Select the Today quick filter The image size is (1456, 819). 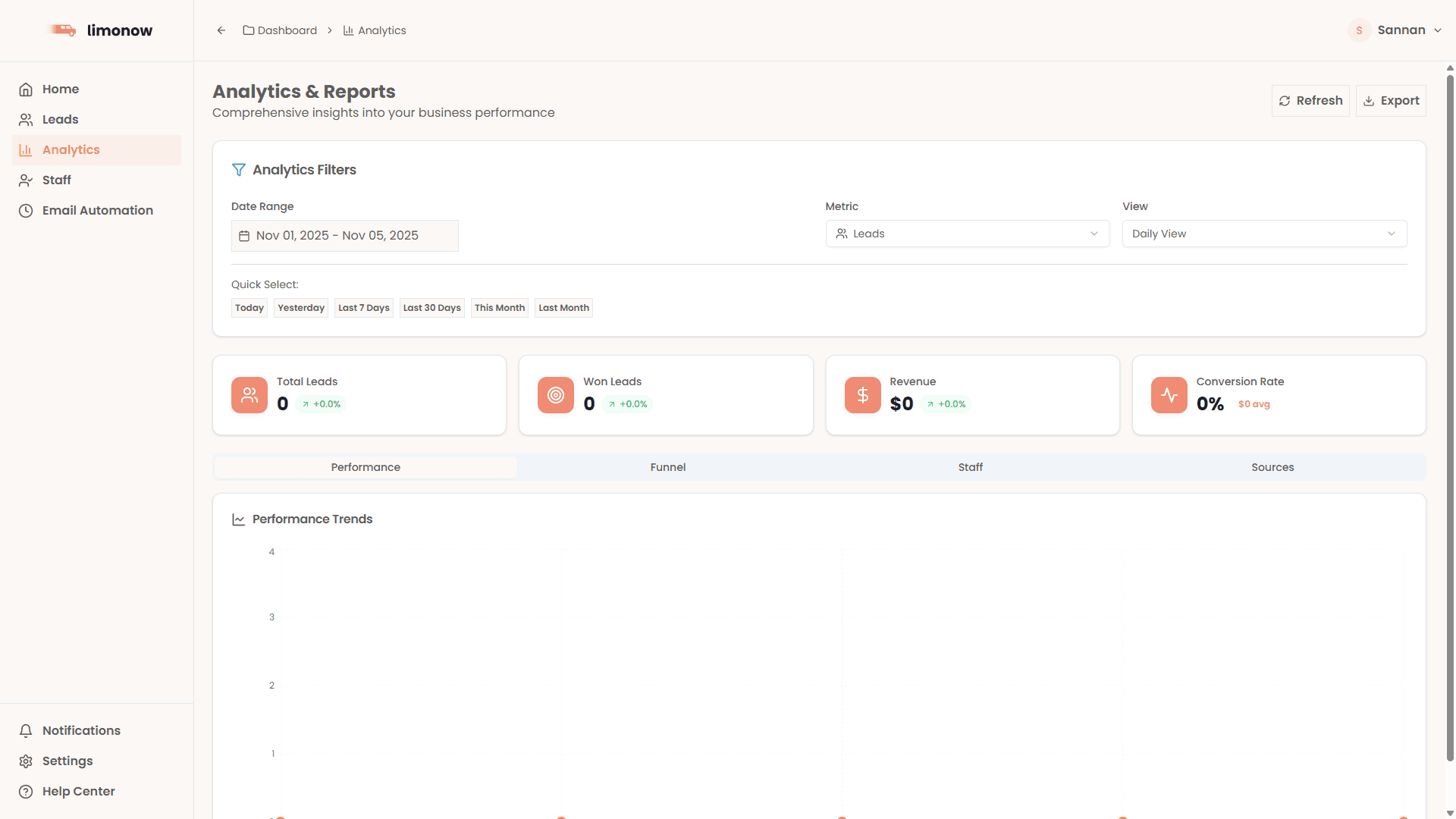pos(249,307)
